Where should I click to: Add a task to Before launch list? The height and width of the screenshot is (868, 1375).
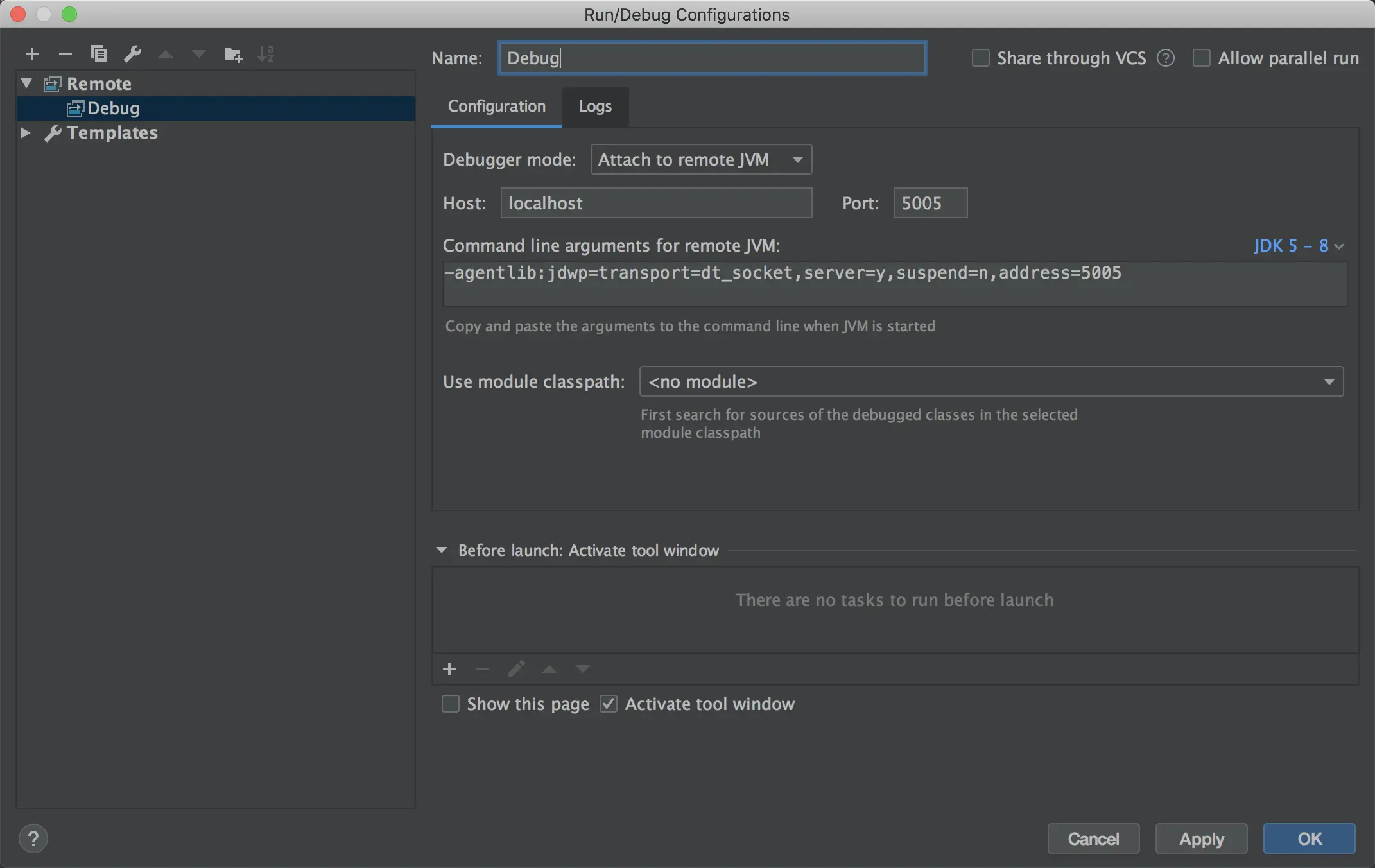click(449, 669)
